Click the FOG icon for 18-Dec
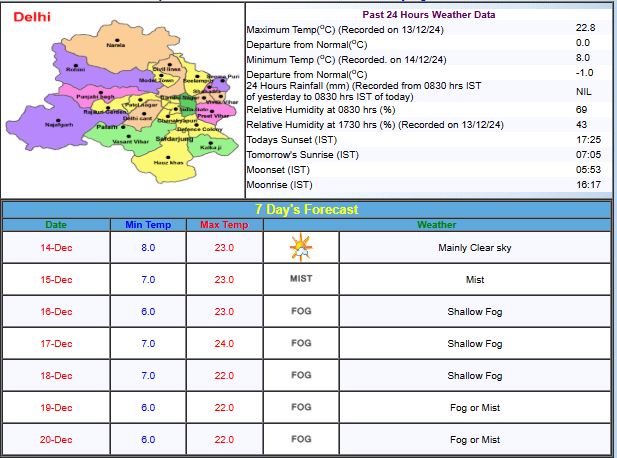 click(300, 376)
